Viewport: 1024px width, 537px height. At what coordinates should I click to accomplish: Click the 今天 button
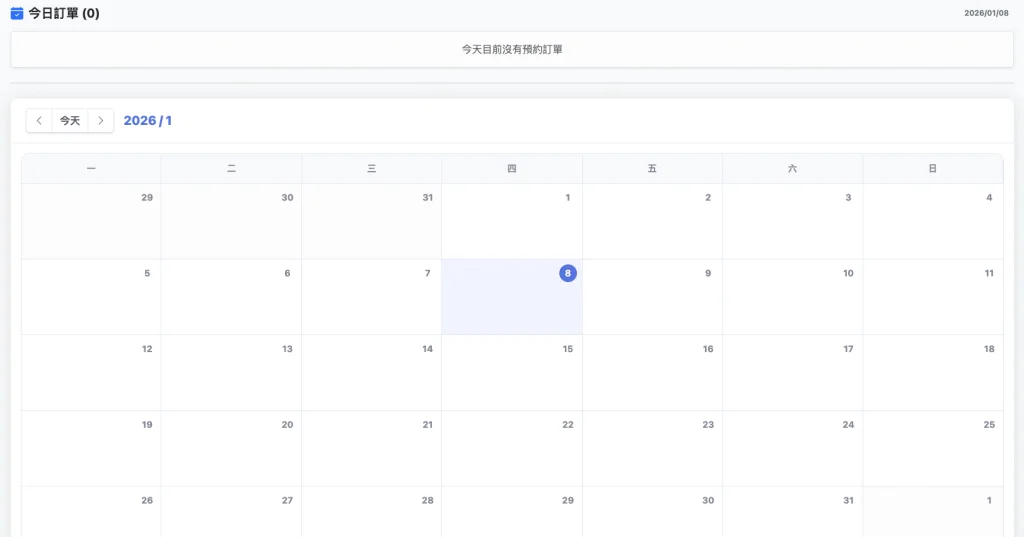[x=70, y=121]
